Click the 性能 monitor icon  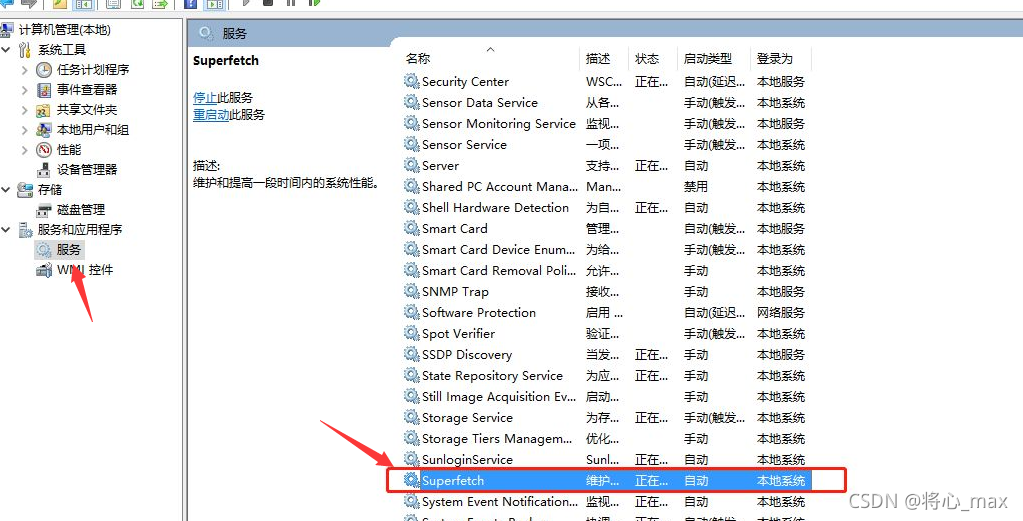(44, 150)
